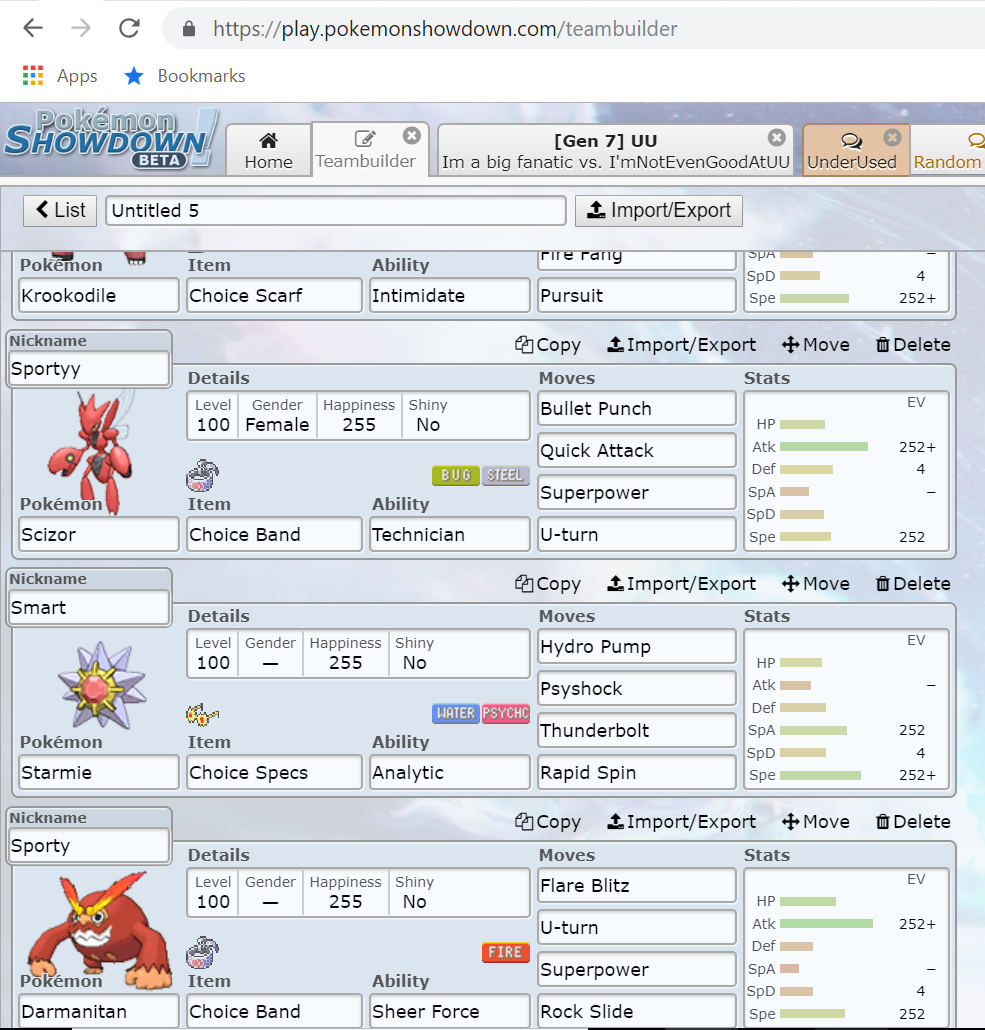Open the Random tab
Viewport: 985px width, 1030px height.
[x=948, y=151]
